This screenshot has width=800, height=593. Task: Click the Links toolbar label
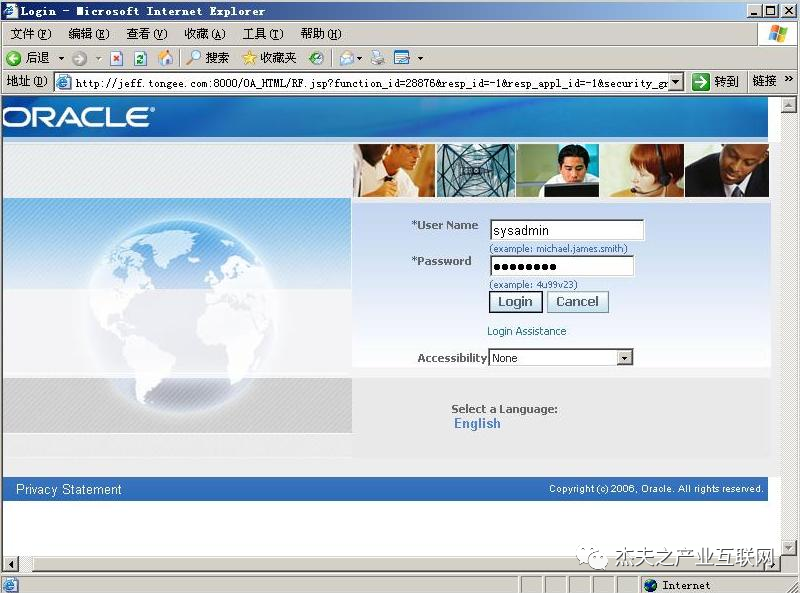[x=764, y=81]
